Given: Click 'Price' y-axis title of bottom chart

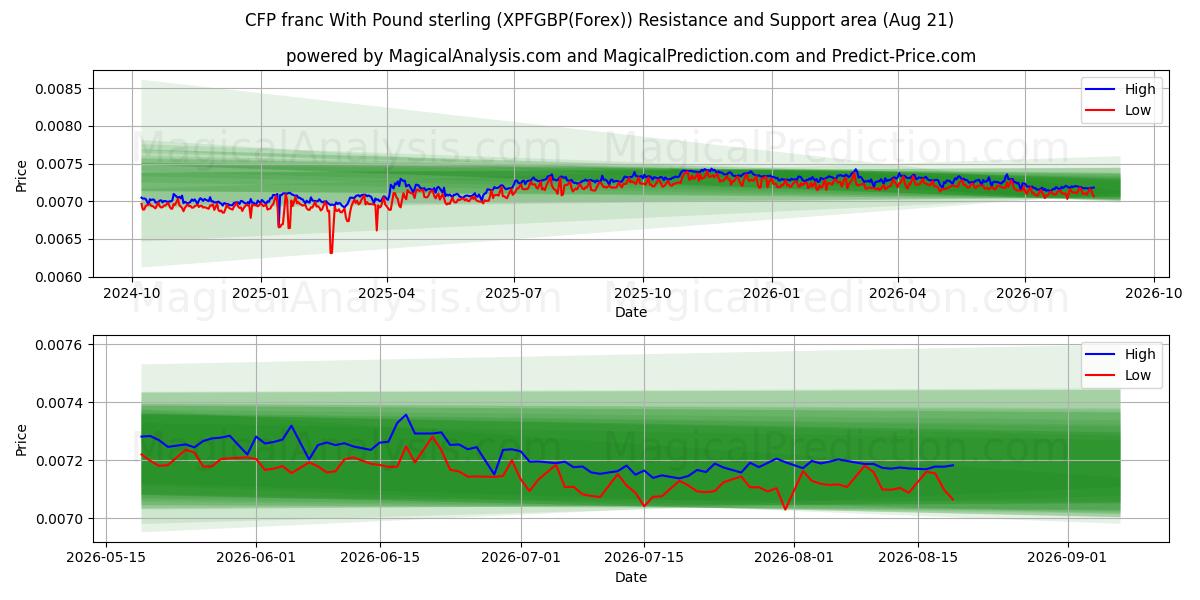Looking at the screenshot, I should [x=21, y=439].
